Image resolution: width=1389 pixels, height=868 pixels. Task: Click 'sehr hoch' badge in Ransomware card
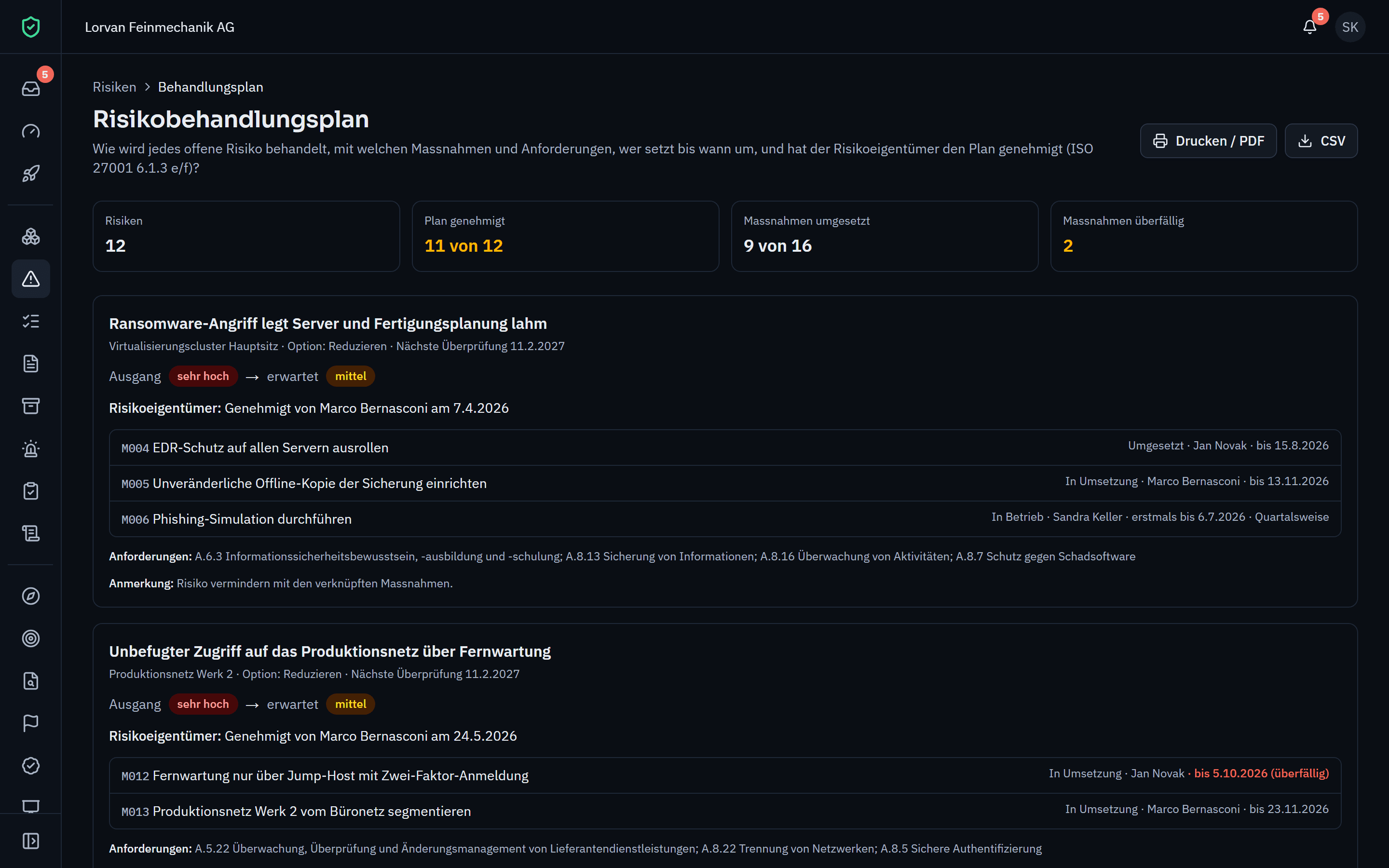point(203,376)
